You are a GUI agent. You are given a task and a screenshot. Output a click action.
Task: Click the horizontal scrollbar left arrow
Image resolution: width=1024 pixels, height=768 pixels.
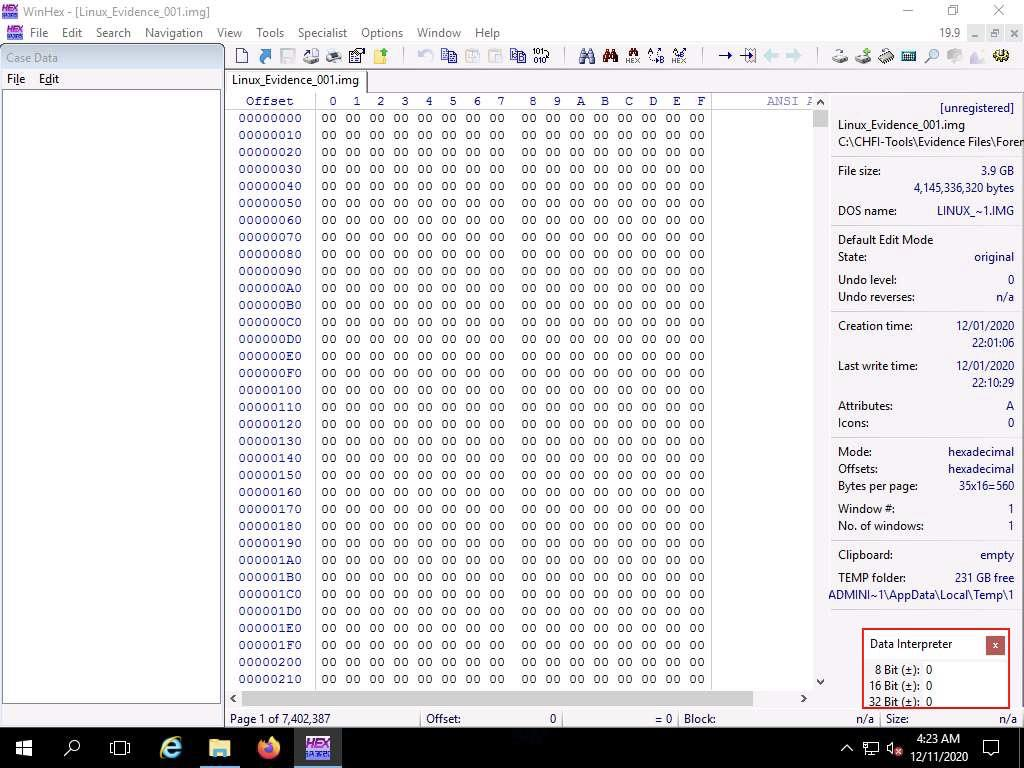233,698
